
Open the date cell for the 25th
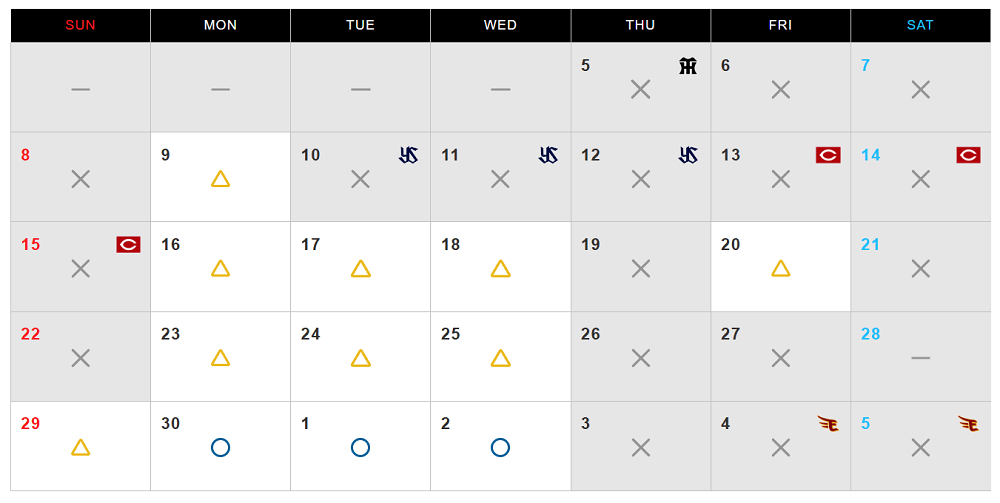click(x=500, y=356)
